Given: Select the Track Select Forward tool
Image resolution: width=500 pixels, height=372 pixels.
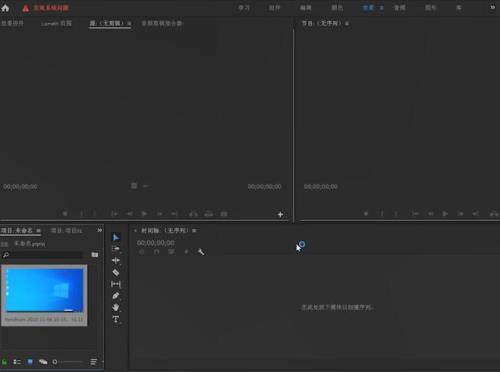Looking at the screenshot, I should 116,249.
